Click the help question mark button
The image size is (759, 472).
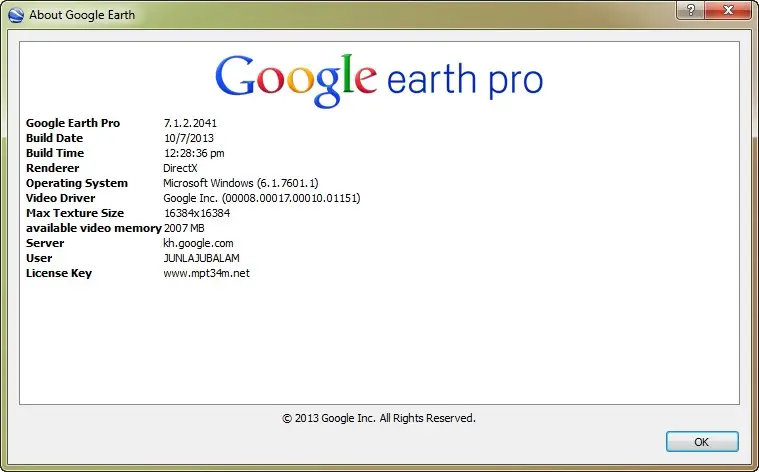coord(691,10)
